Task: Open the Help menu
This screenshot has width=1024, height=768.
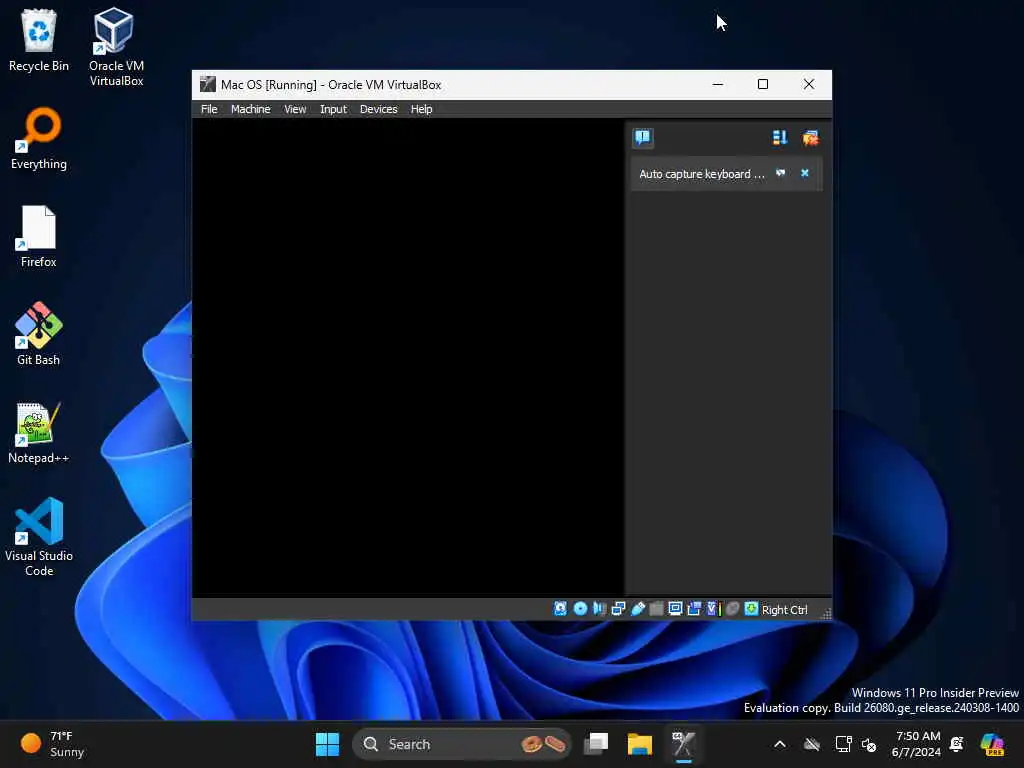Action: [x=421, y=109]
